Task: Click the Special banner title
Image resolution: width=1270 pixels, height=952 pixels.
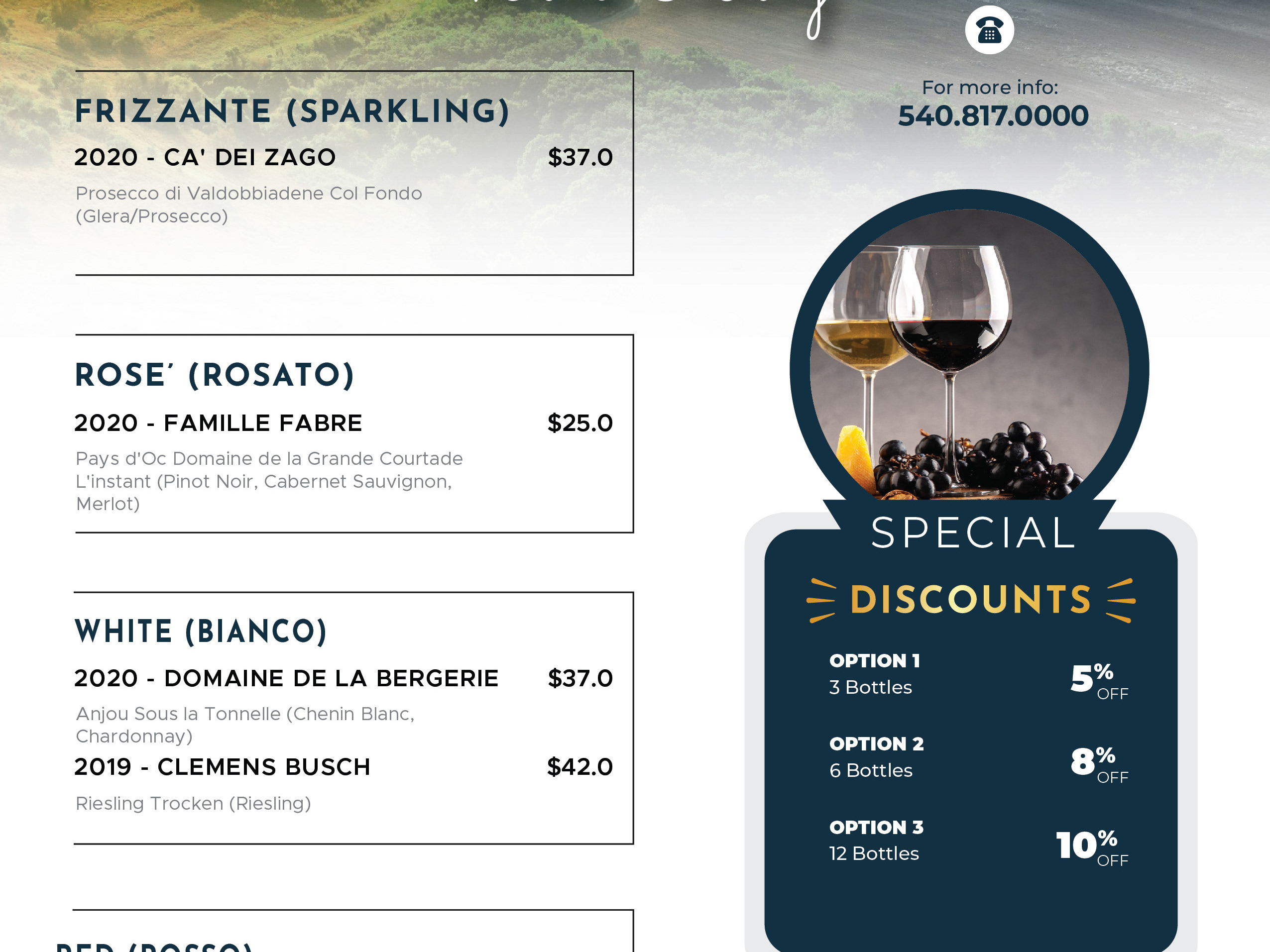Action: 973,533
